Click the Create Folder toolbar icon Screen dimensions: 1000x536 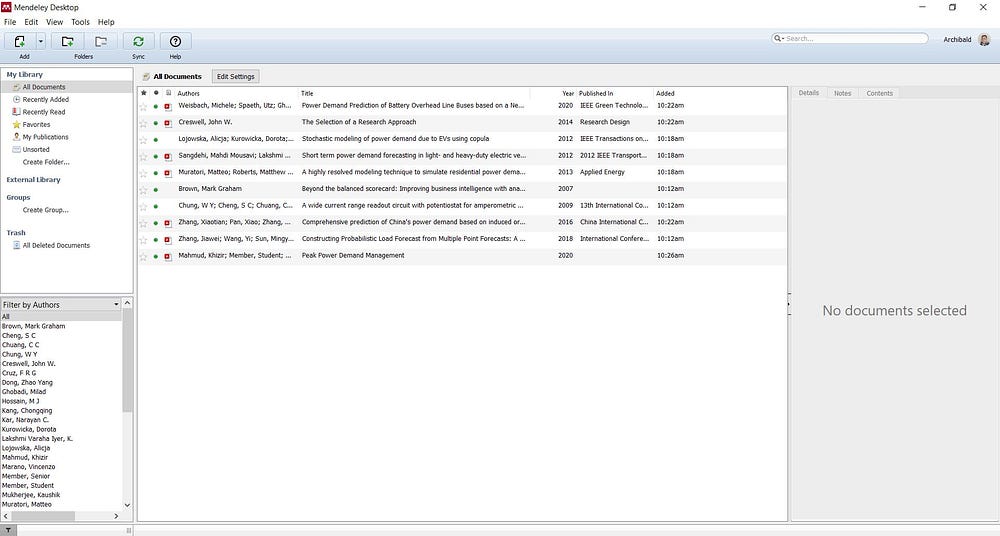point(67,41)
